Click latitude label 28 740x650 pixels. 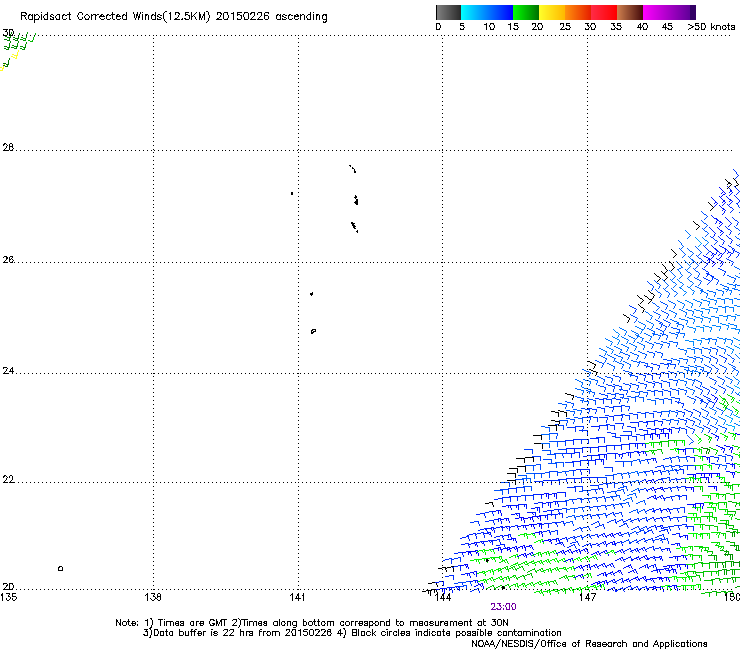click(8, 147)
